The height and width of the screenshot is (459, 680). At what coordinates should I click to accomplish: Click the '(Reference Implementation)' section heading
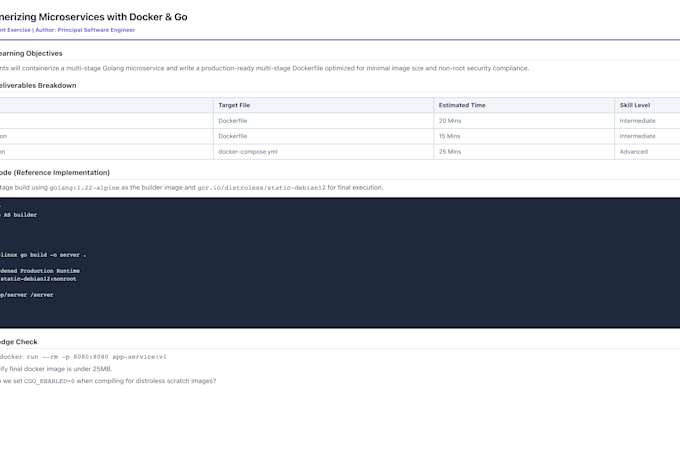pos(55,173)
